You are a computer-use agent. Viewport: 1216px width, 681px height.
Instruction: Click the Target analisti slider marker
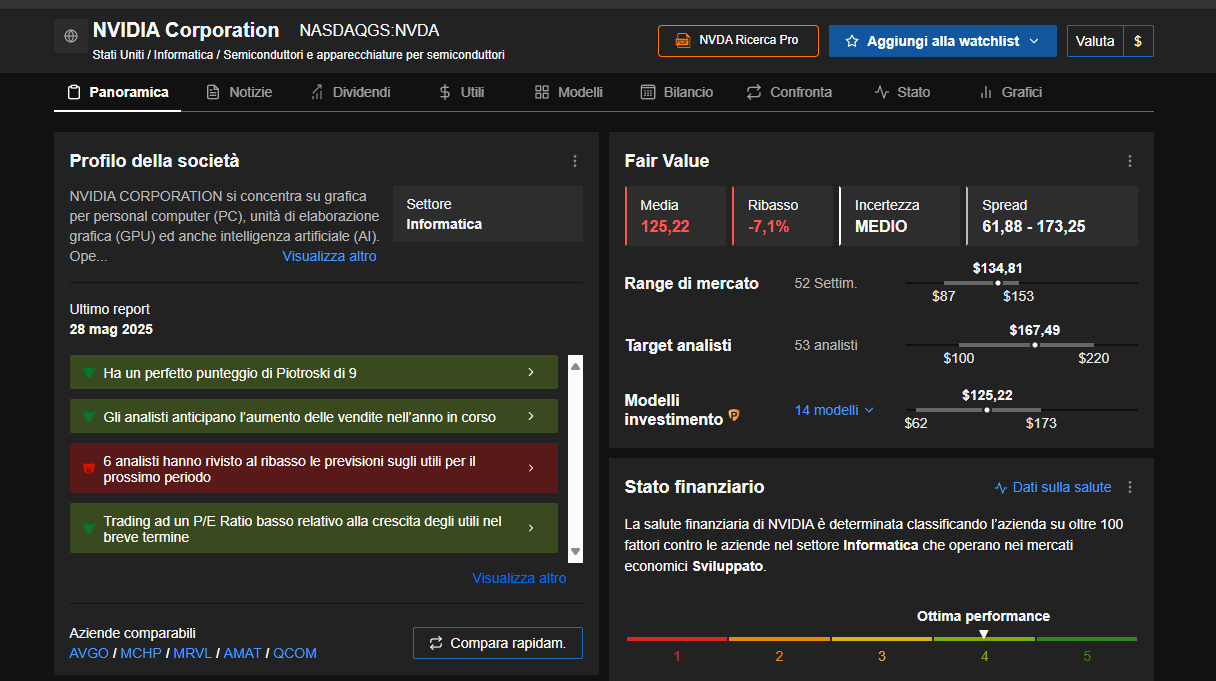(x=1035, y=345)
